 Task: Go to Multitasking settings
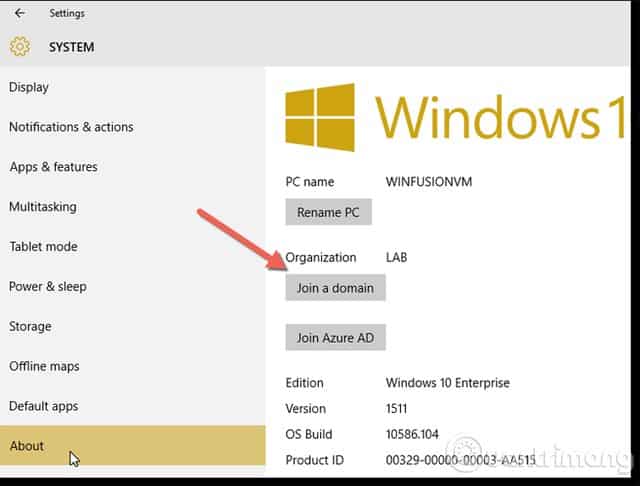pyautogui.click(x=133, y=207)
